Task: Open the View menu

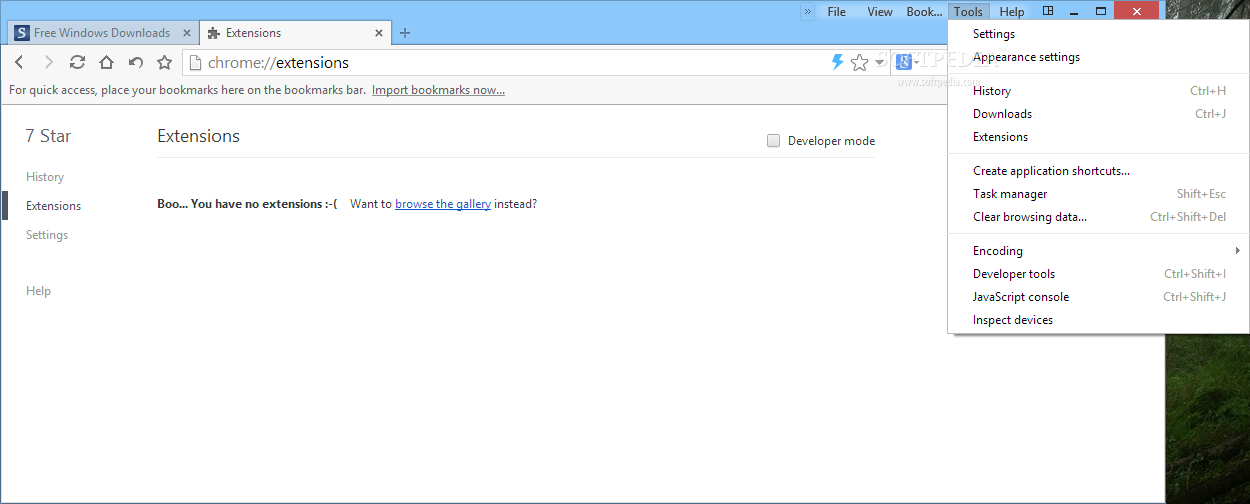Action: 880,11
